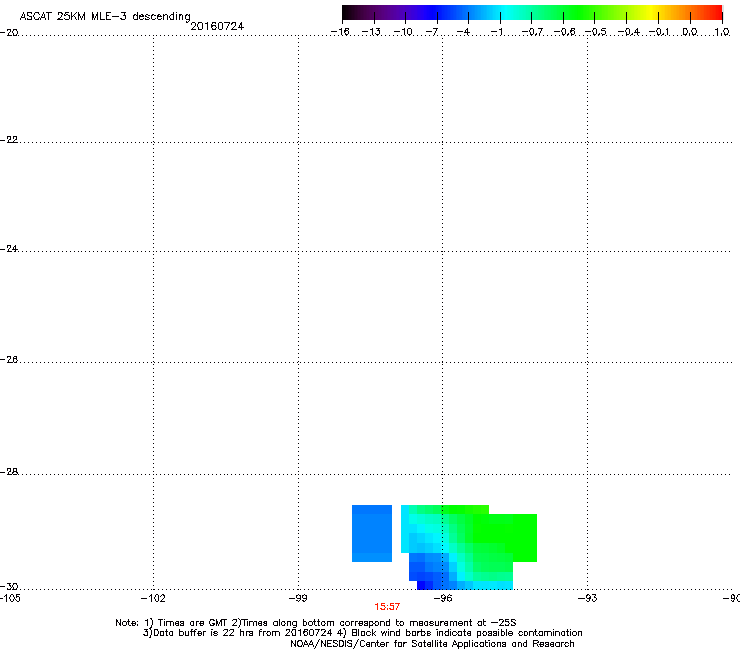The width and height of the screenshot is (740, 650).
Task: Click the 1.0 color scale label
Action: pyautogui.click(x=722, y=32)
